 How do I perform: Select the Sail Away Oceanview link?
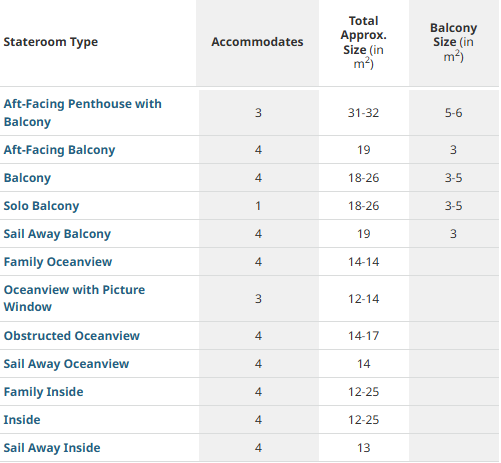pyautogui.click(x=66, y=364)
